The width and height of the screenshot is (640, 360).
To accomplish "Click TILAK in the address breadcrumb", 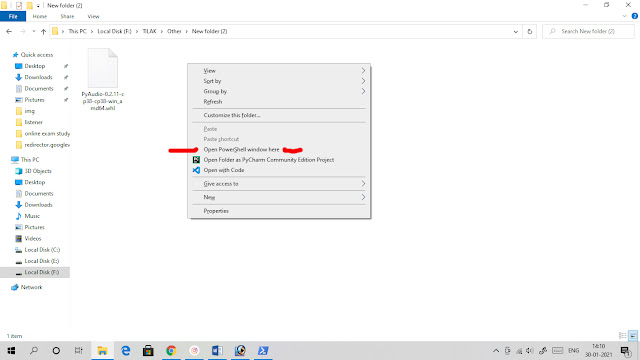I will (149, 31).
